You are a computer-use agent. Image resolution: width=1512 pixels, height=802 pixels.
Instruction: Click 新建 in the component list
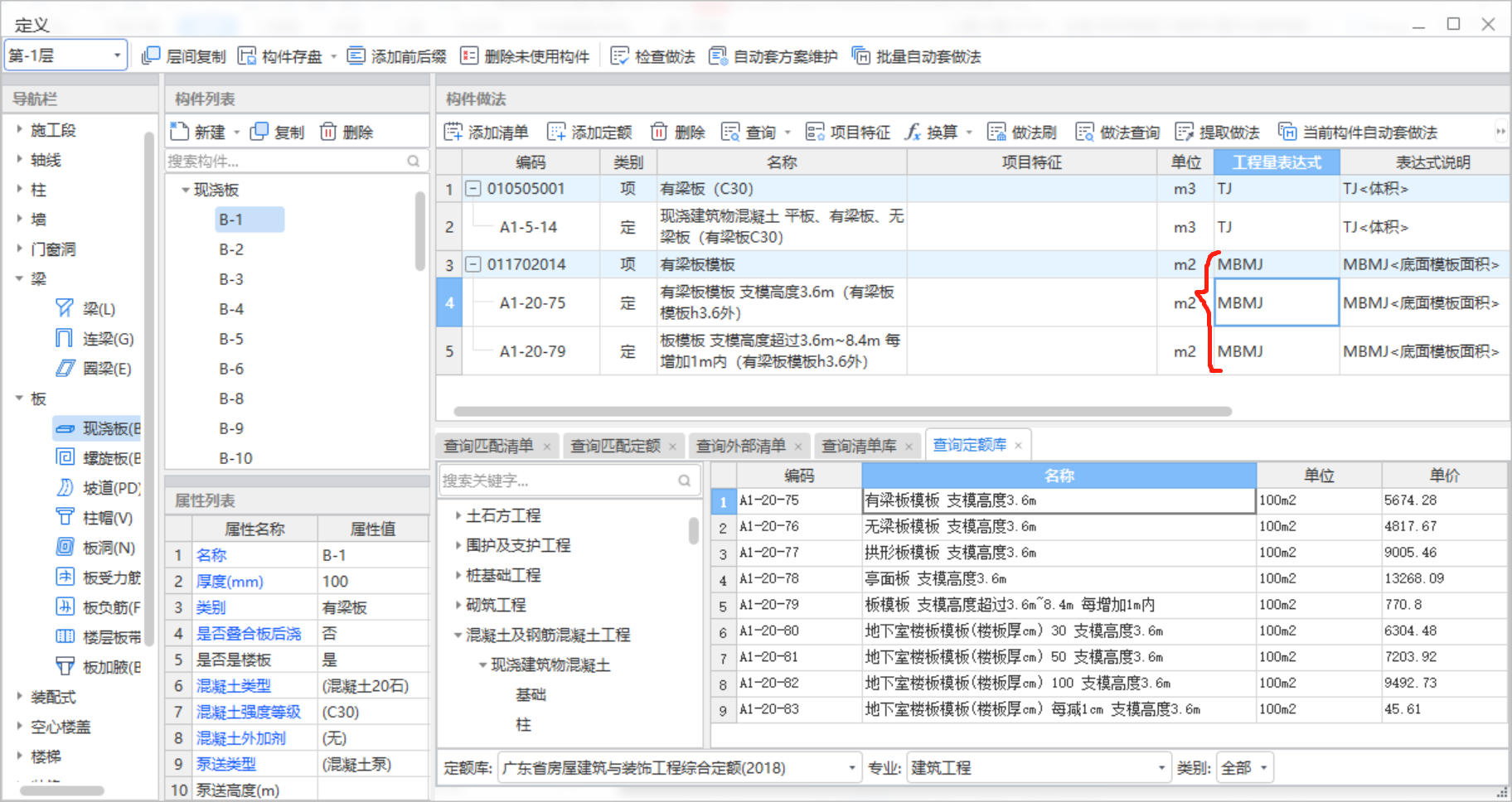[199, 132]
